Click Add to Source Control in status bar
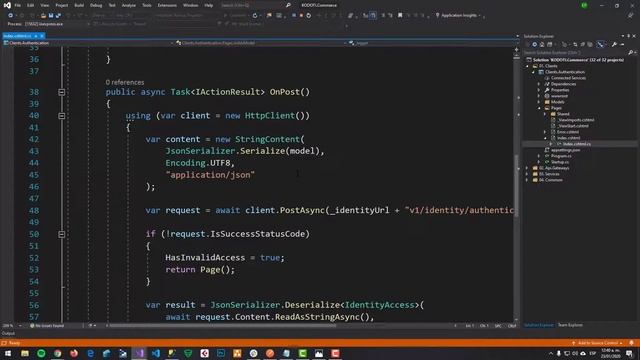Screen dimensions: 640x360 click(597, 343)
